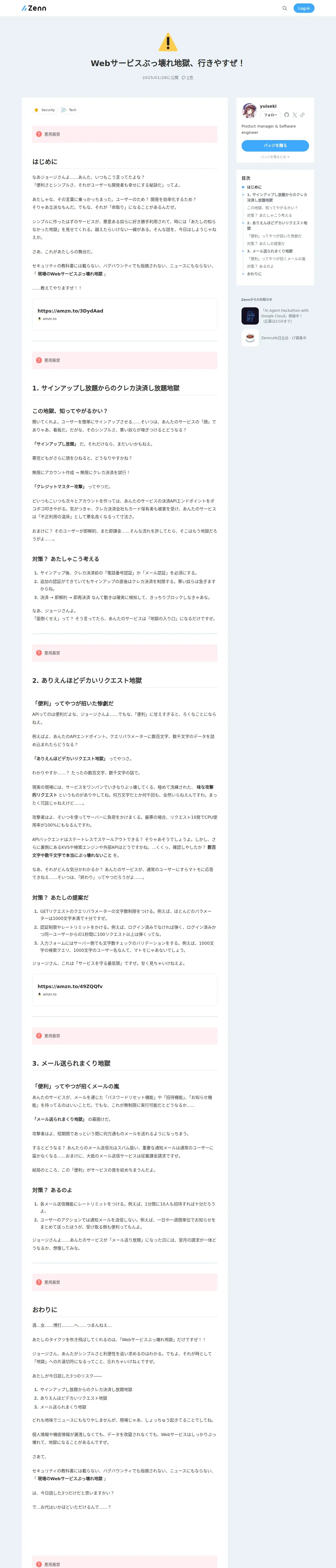Open AI Agent Hackathon announcement thumbnail
The height and width of the screenshot is (1568, 336).
click(x=250, y=316)
